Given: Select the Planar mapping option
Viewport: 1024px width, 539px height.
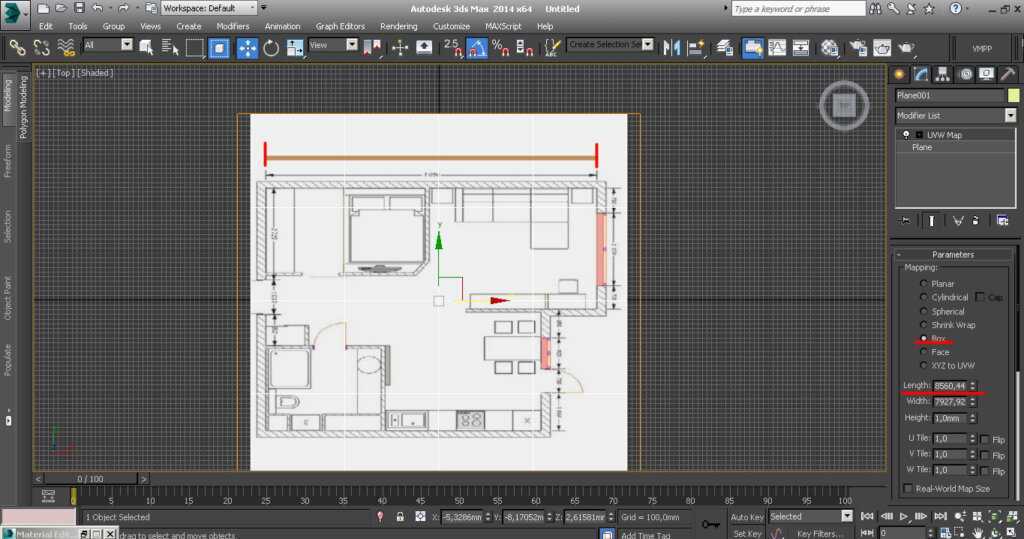Looking at the screenshot, I should click(x=922, y=284).
